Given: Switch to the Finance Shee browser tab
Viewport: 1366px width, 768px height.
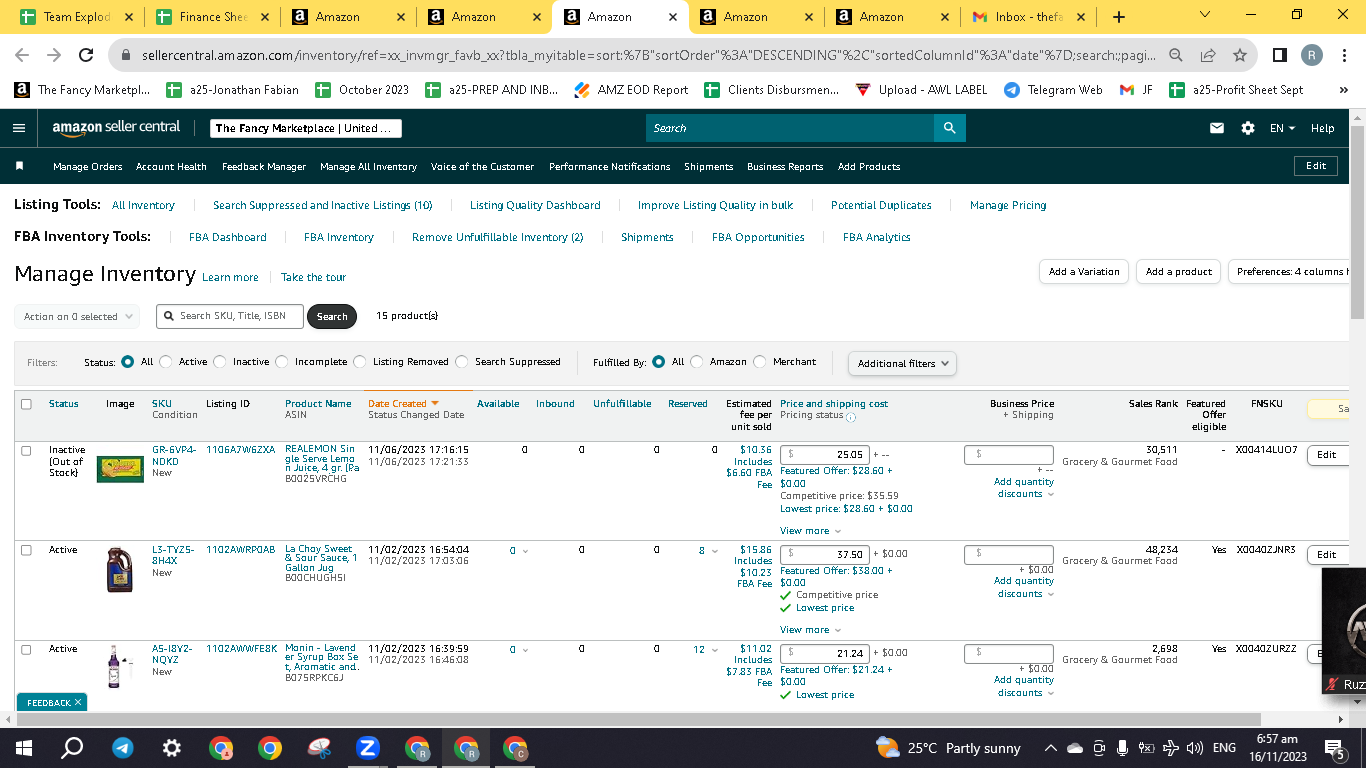Looking at the screenshot, I should click(210, 17).
